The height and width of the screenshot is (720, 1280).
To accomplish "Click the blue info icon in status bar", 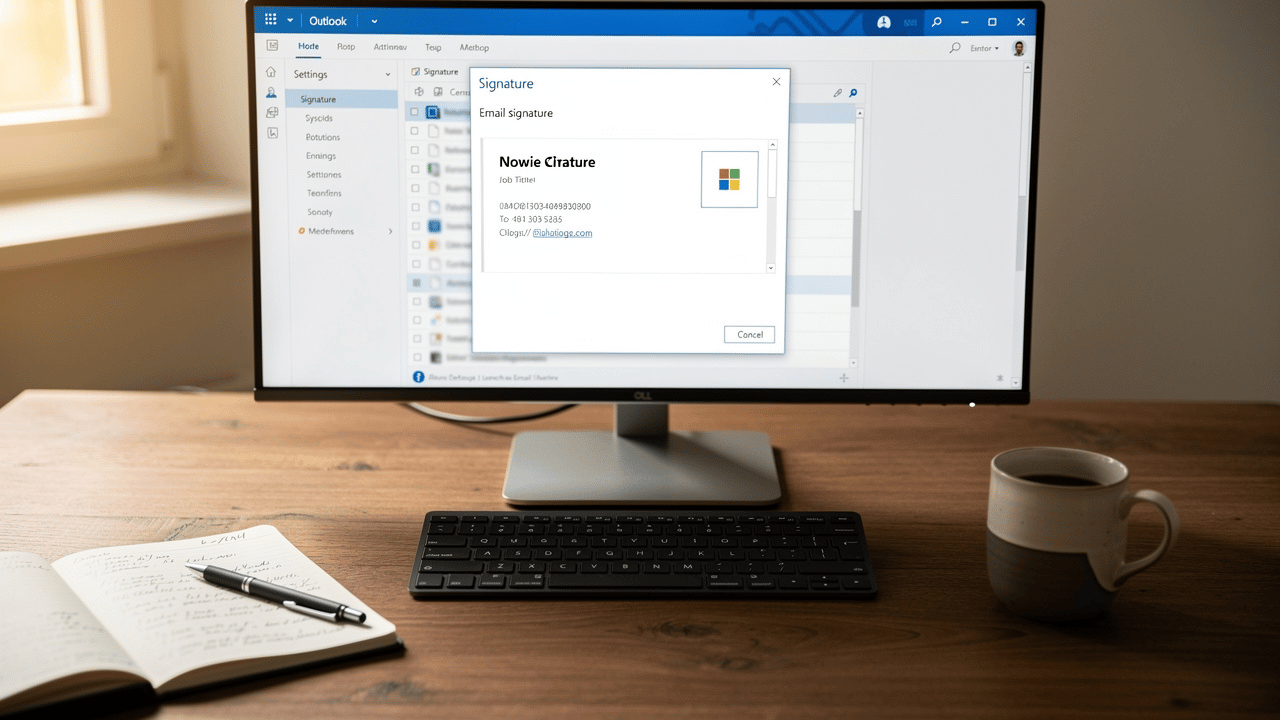I will 419,377.
